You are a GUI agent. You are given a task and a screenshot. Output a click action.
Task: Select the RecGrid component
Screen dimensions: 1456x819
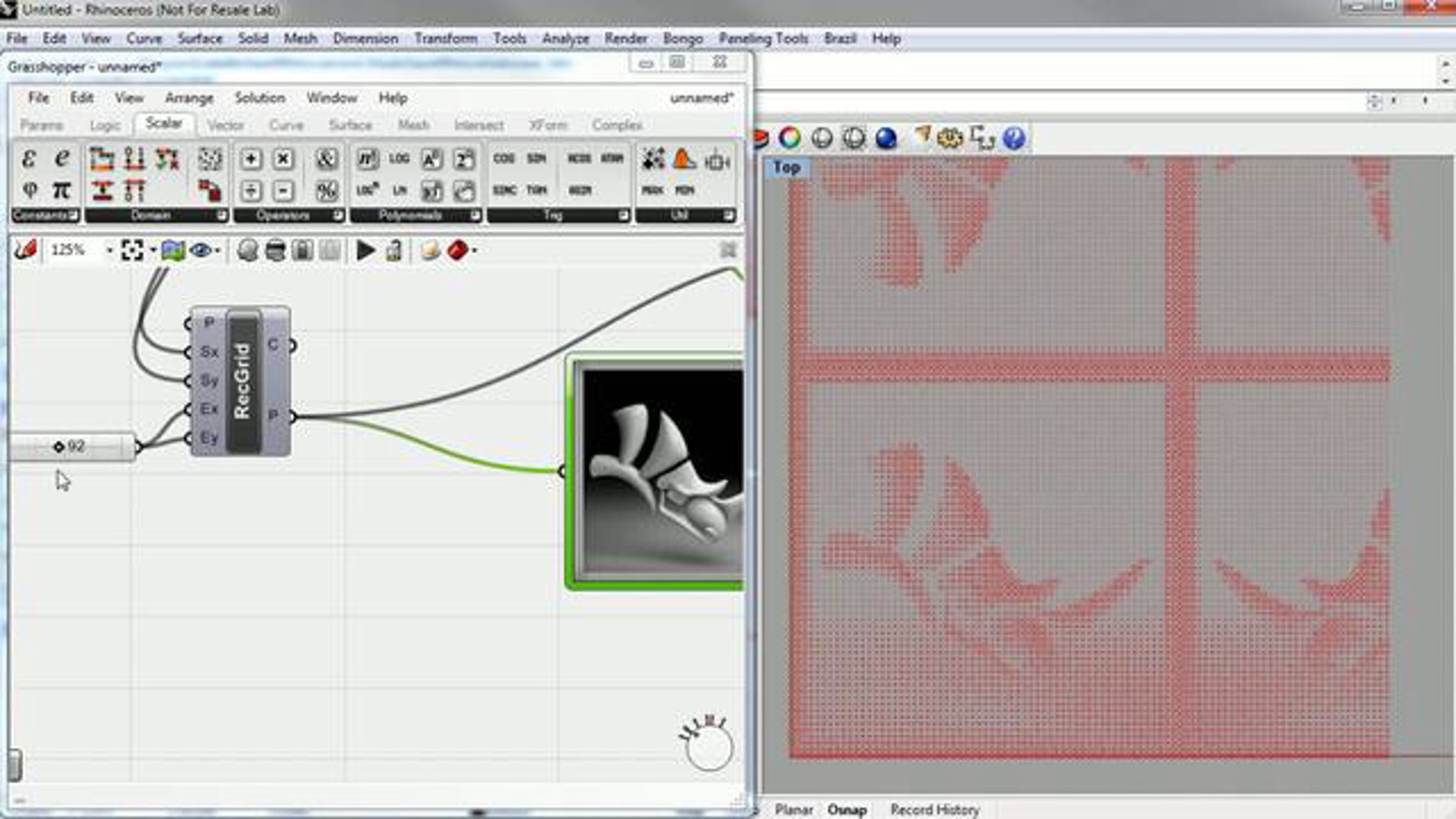click(241, 381)
